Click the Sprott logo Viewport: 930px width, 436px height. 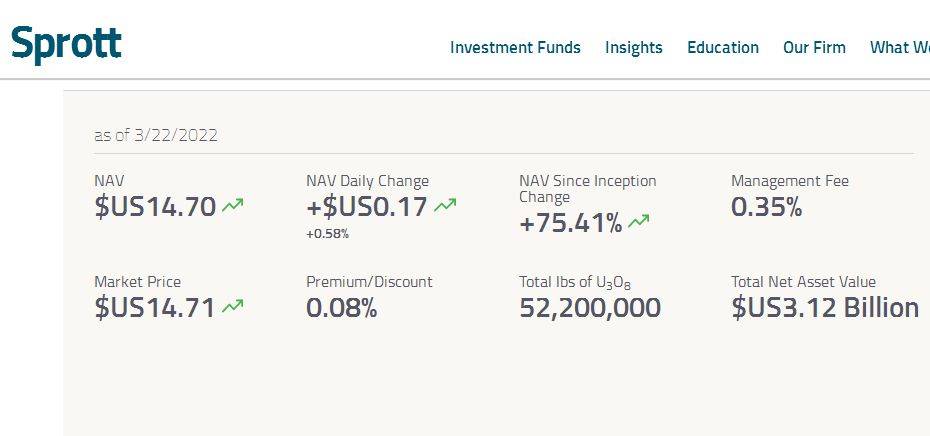(66, 44)
